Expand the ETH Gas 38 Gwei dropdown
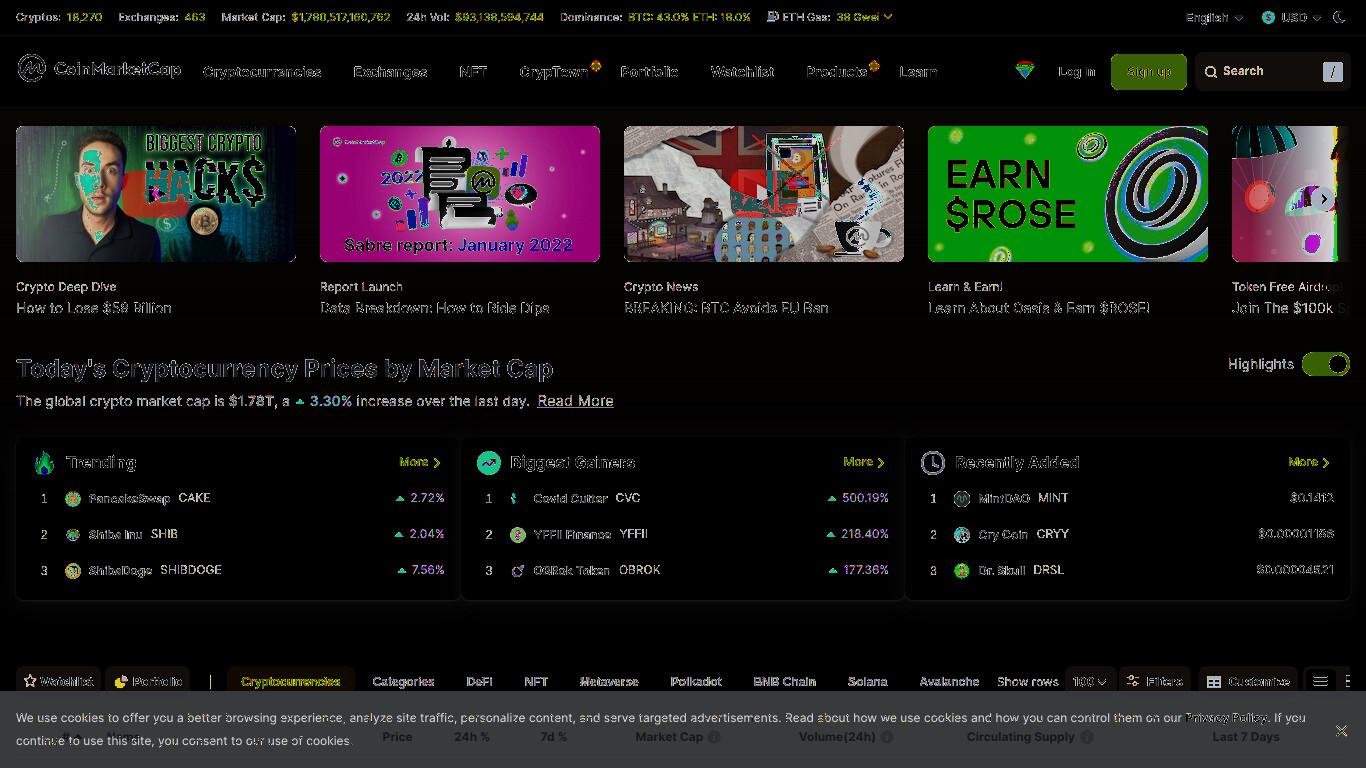This screenshot has width=1366, height=768. [864, 17]
